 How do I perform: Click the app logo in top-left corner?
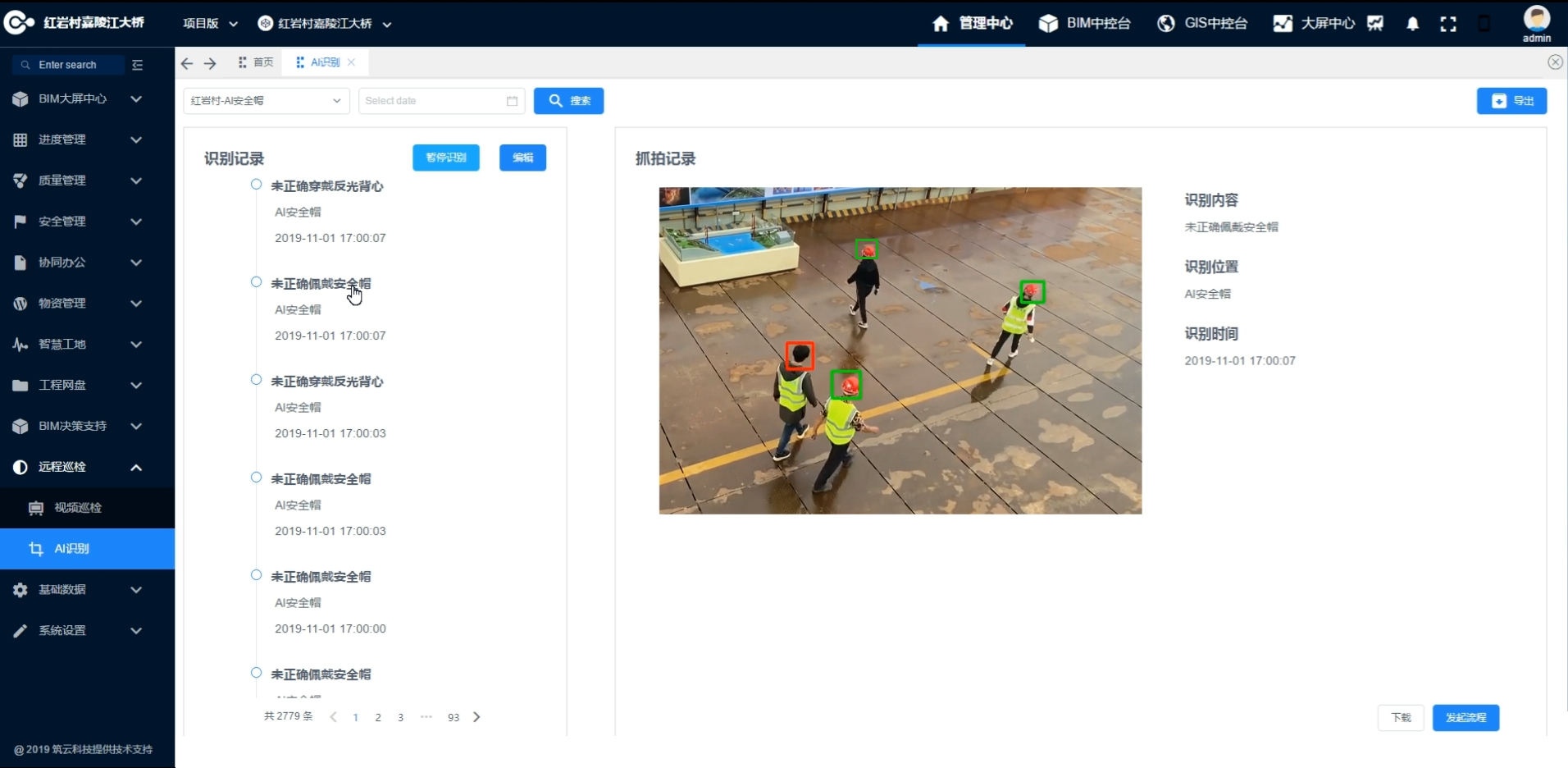tap(19, 22)
